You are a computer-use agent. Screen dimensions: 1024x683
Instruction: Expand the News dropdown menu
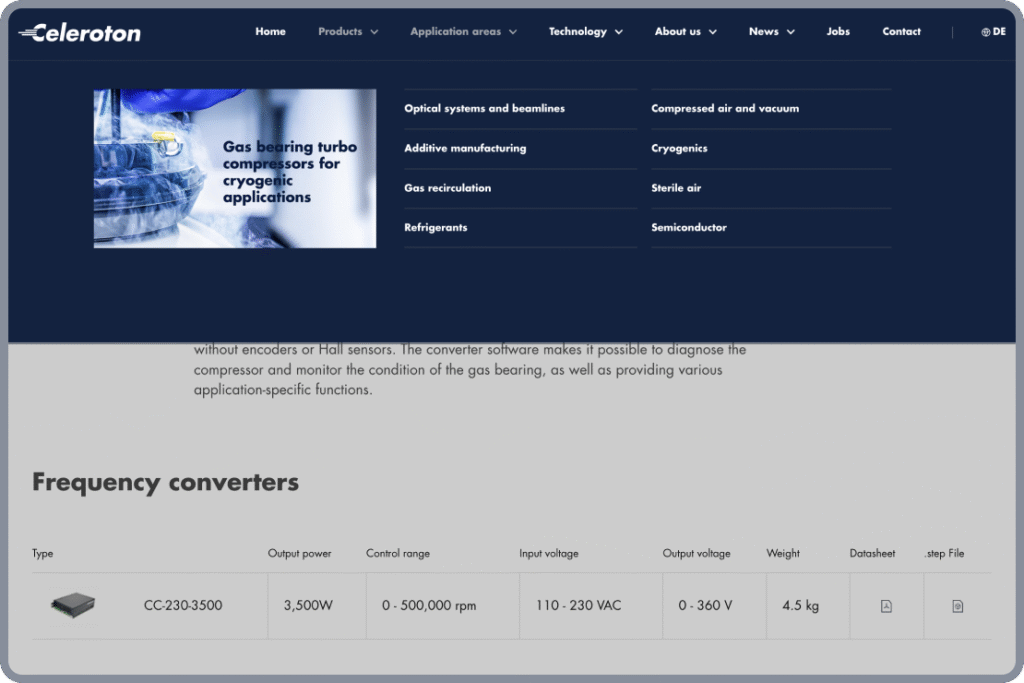coord(770,31)
